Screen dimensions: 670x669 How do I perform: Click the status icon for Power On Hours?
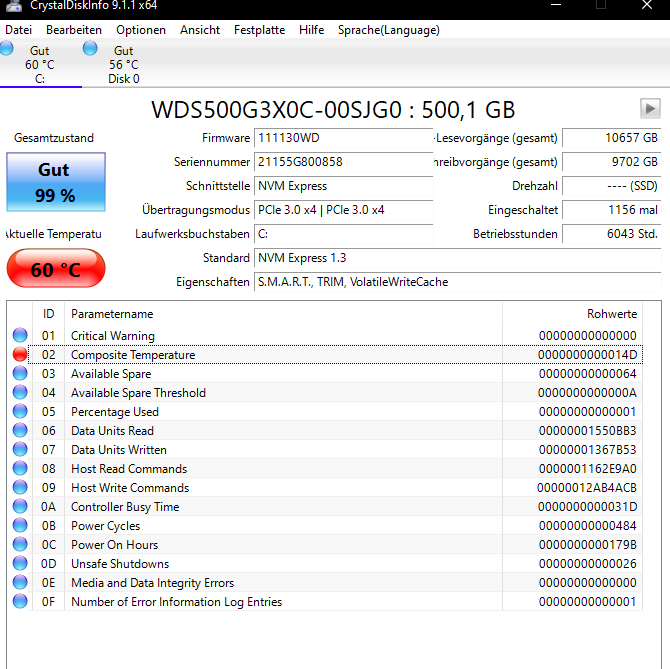tap(20, 544)
